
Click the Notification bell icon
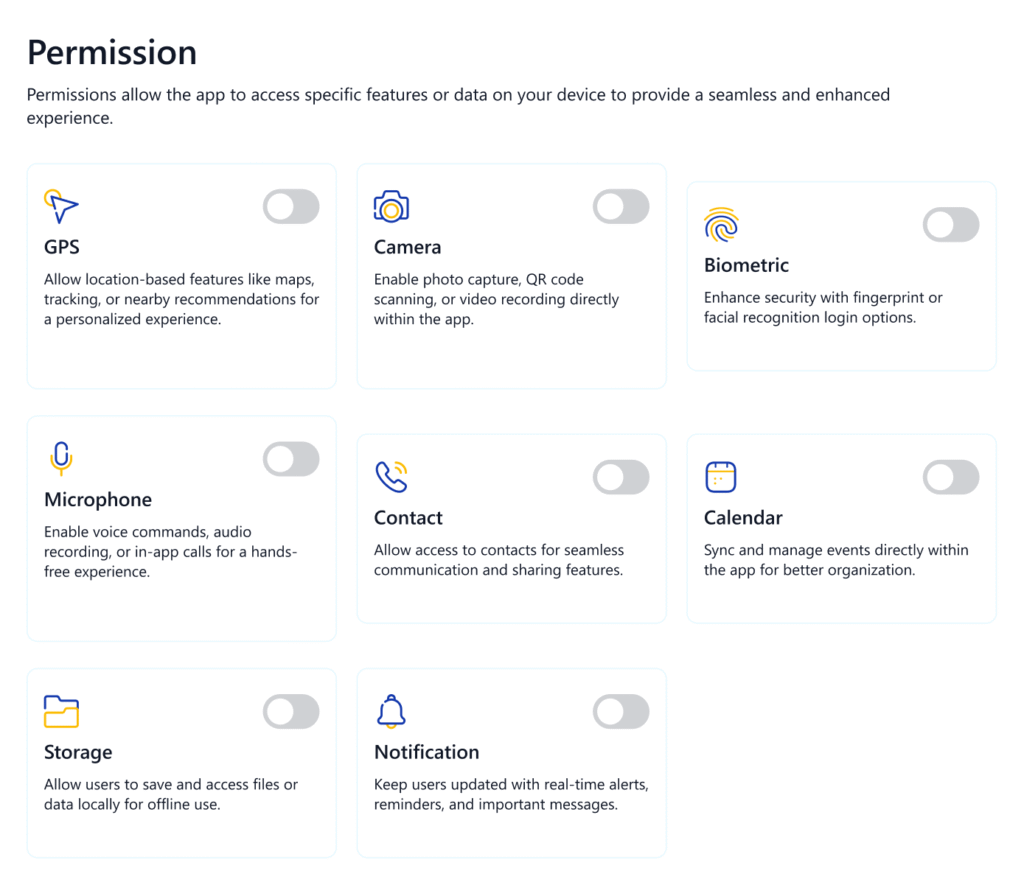coord(391,712)
